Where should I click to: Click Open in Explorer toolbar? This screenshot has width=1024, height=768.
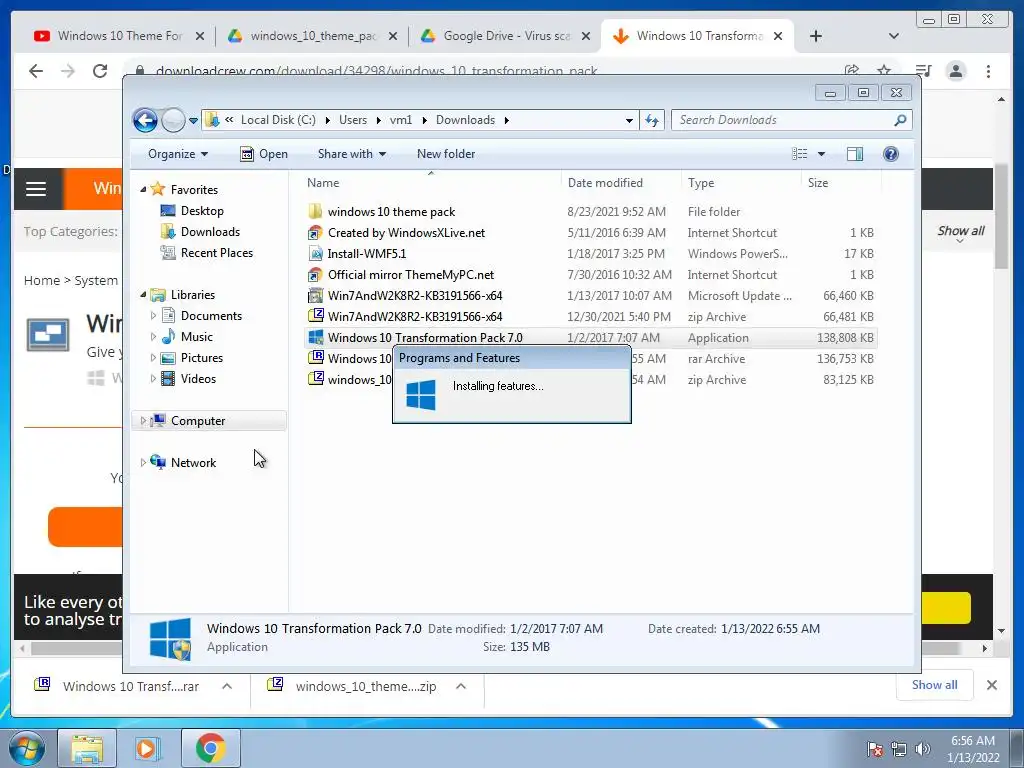[x=264, y=154]
